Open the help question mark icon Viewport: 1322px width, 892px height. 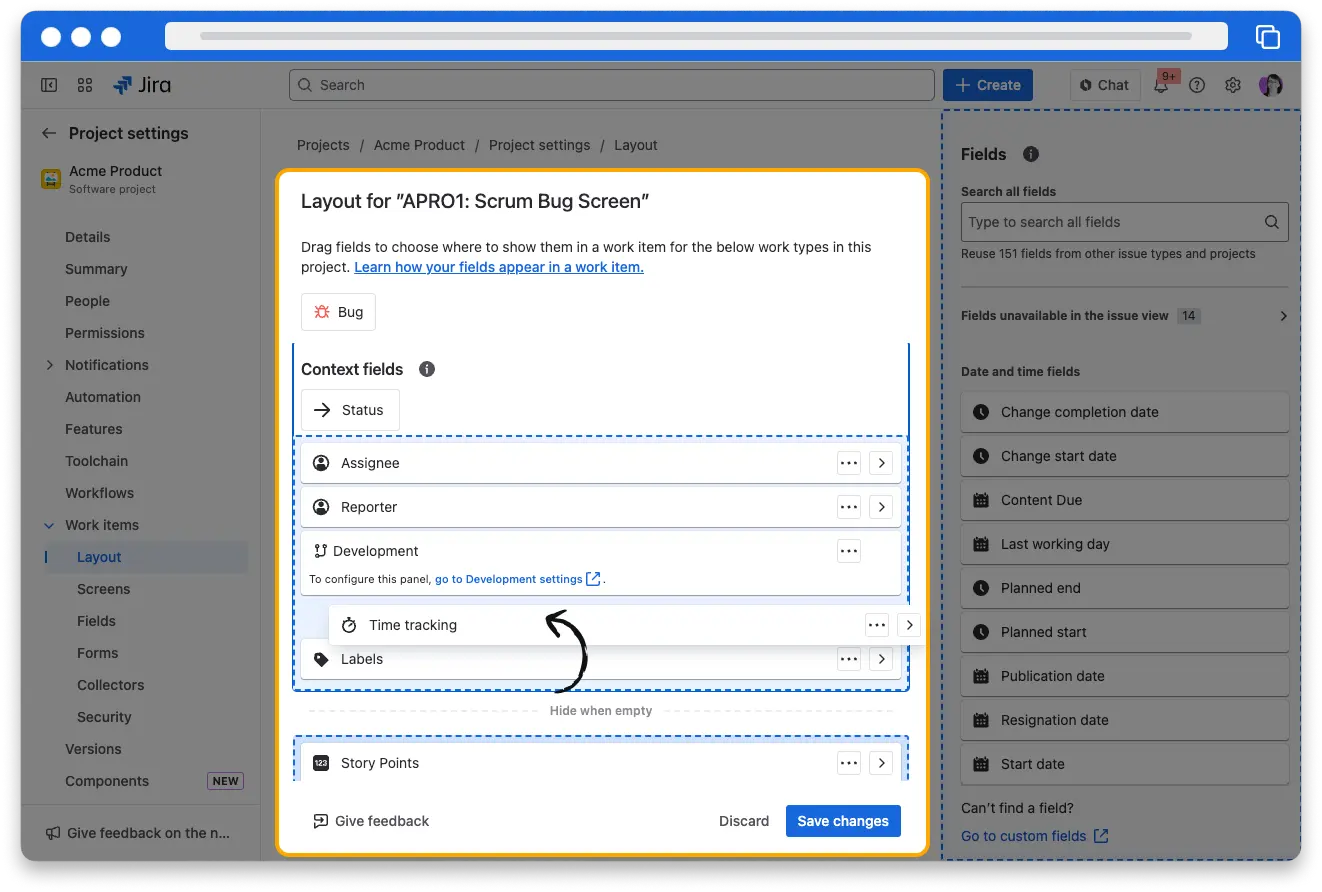pos(1197,85)
